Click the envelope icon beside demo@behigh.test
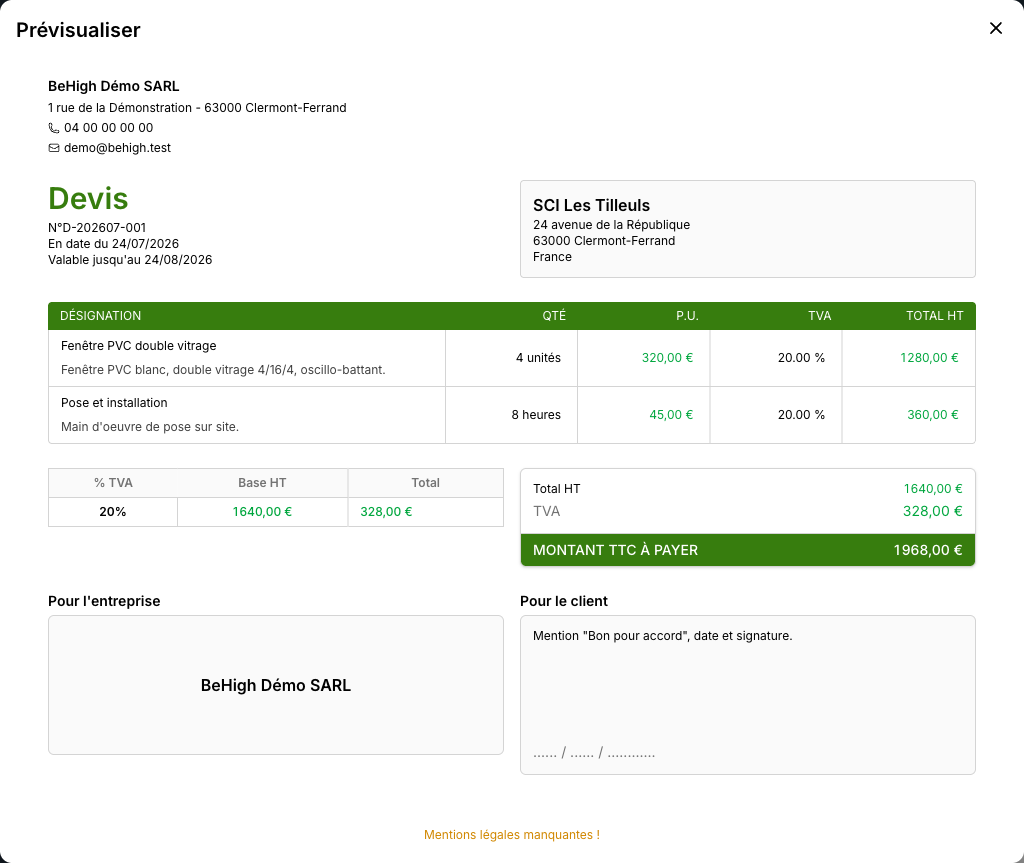Viewport: 1024px width, 863px height. click(x=54, y=148)
